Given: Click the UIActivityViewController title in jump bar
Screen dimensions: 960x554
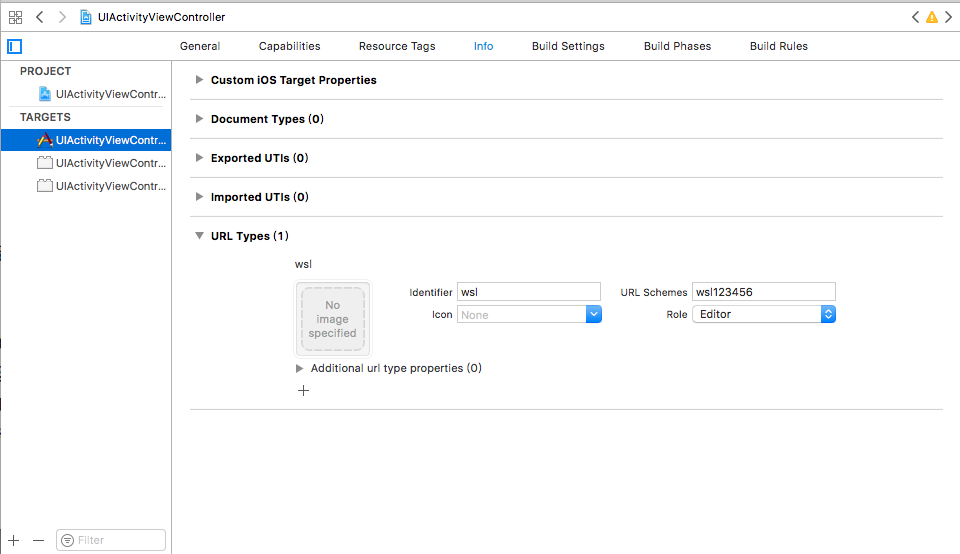Looking at the screenshot, I should point(162,17).
